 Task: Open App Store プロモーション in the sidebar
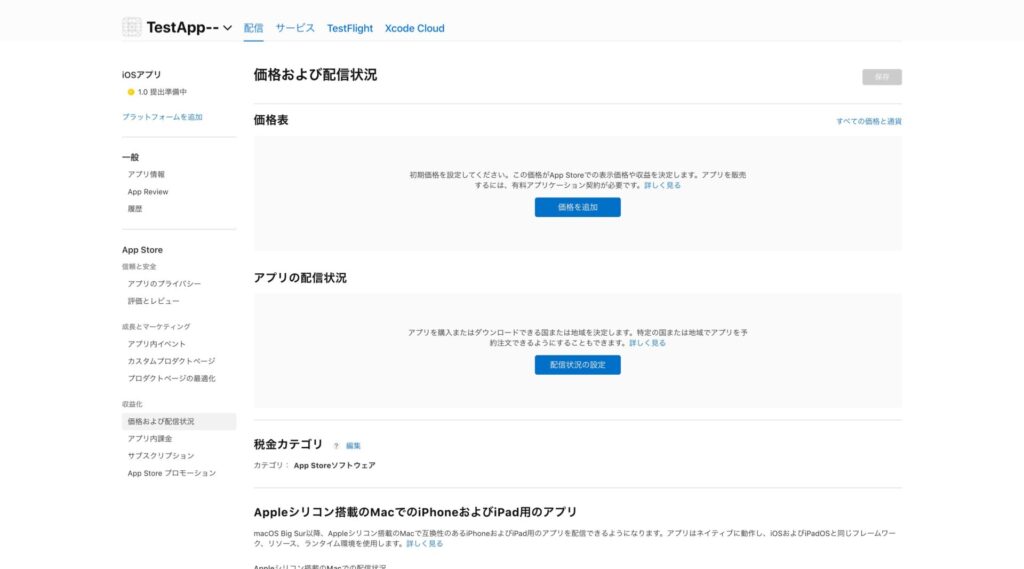tap(172, 473)
